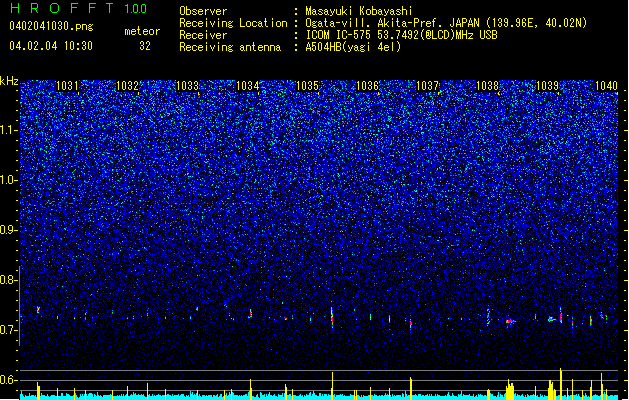Click the 1.1 kHz frequency axis label
Image resolution: width=629 pixels, height=400 pixels.
9,130
